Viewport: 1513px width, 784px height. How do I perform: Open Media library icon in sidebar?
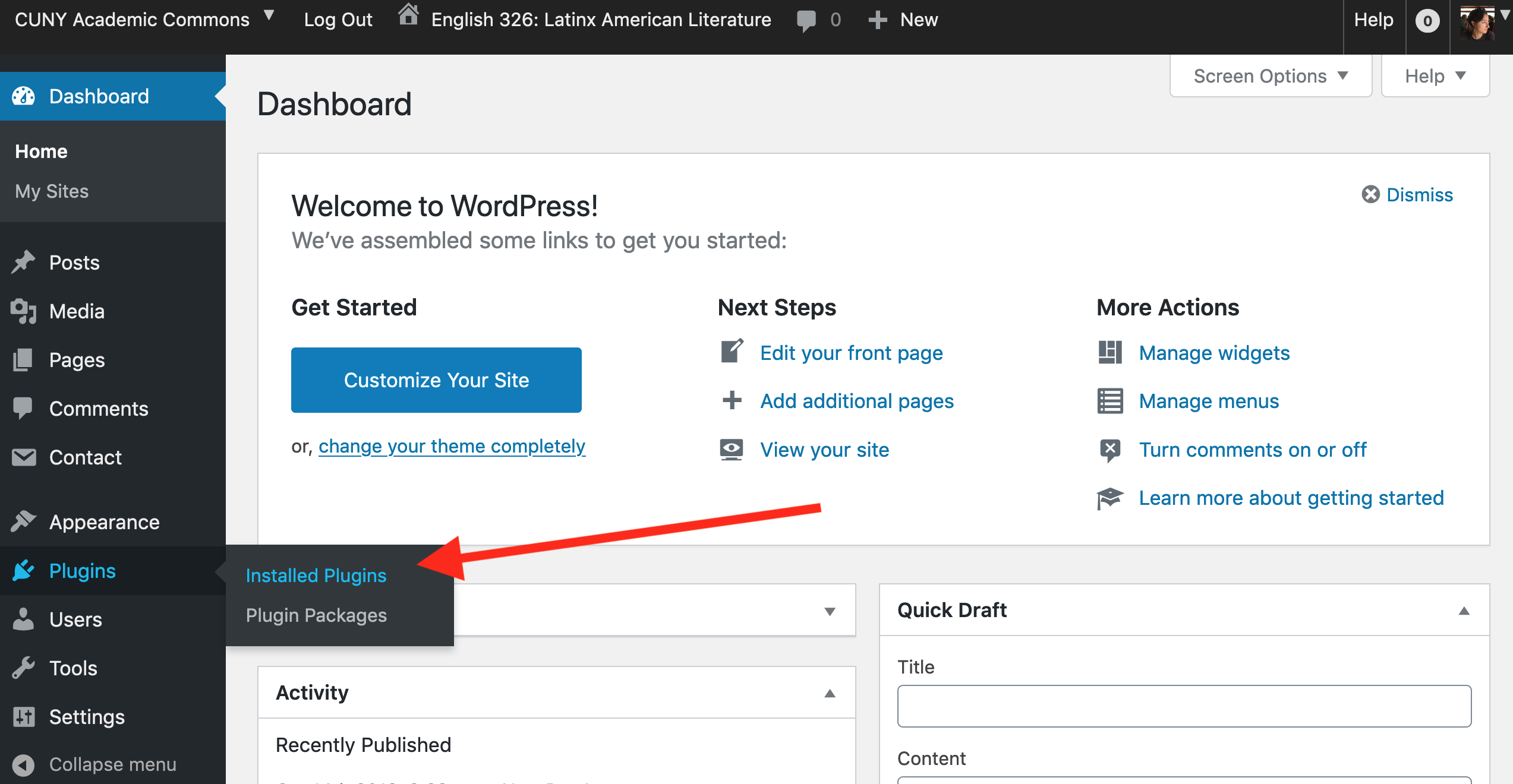coord(23,311)
